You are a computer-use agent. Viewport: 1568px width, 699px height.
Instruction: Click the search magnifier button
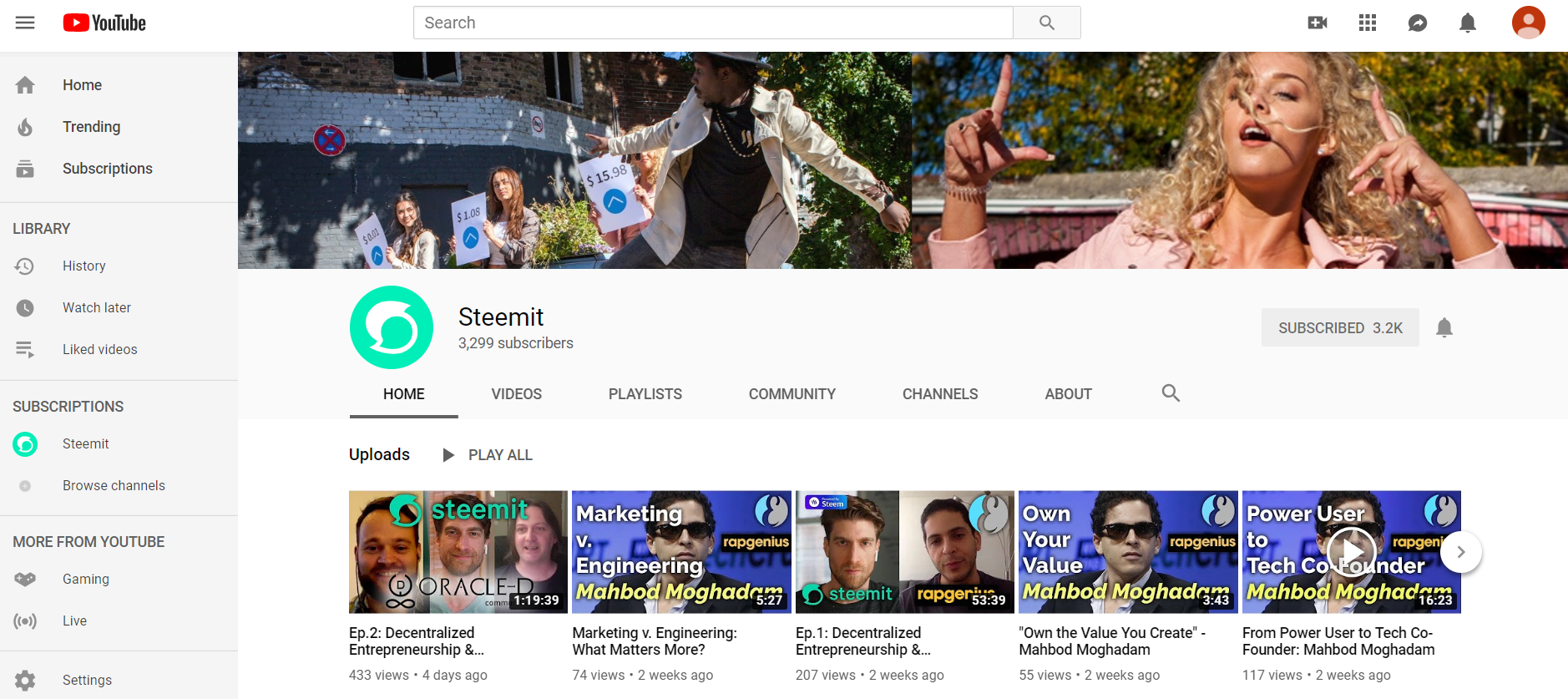[1047, 23]
